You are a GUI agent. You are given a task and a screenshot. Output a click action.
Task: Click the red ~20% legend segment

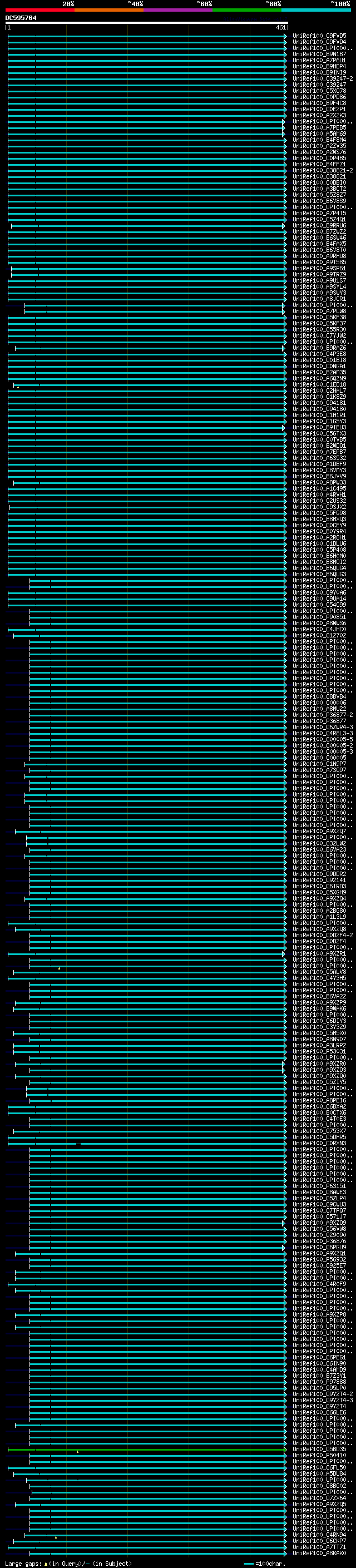click(x=39, y=10)
